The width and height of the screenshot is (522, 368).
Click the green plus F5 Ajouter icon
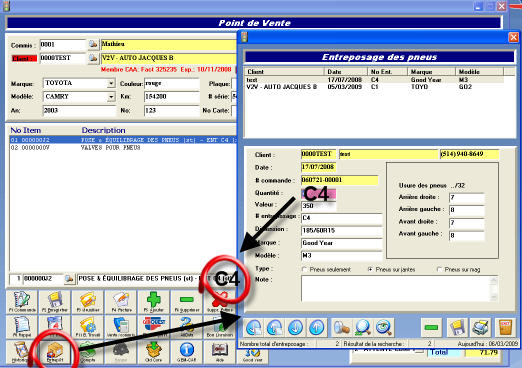click(x=154, y=301)
